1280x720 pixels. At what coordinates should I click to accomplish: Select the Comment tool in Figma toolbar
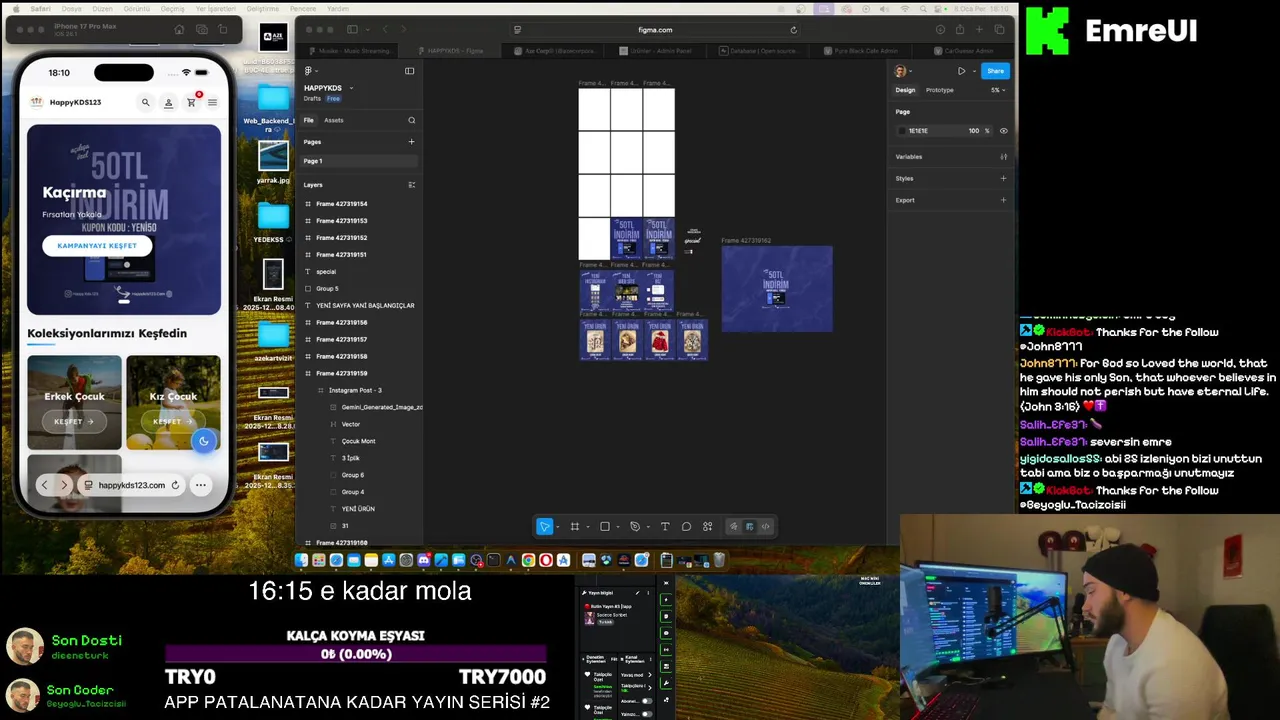tap(686, 527)
